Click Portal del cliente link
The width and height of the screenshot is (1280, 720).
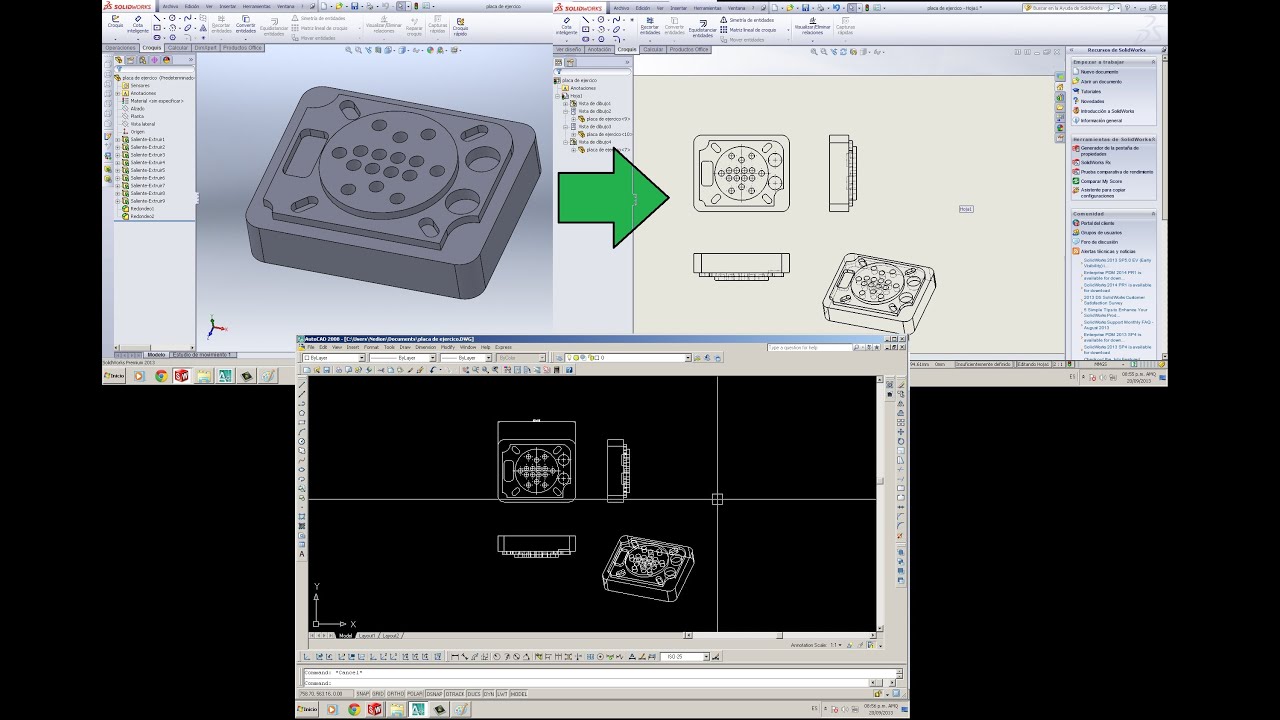pos(1098,223)
